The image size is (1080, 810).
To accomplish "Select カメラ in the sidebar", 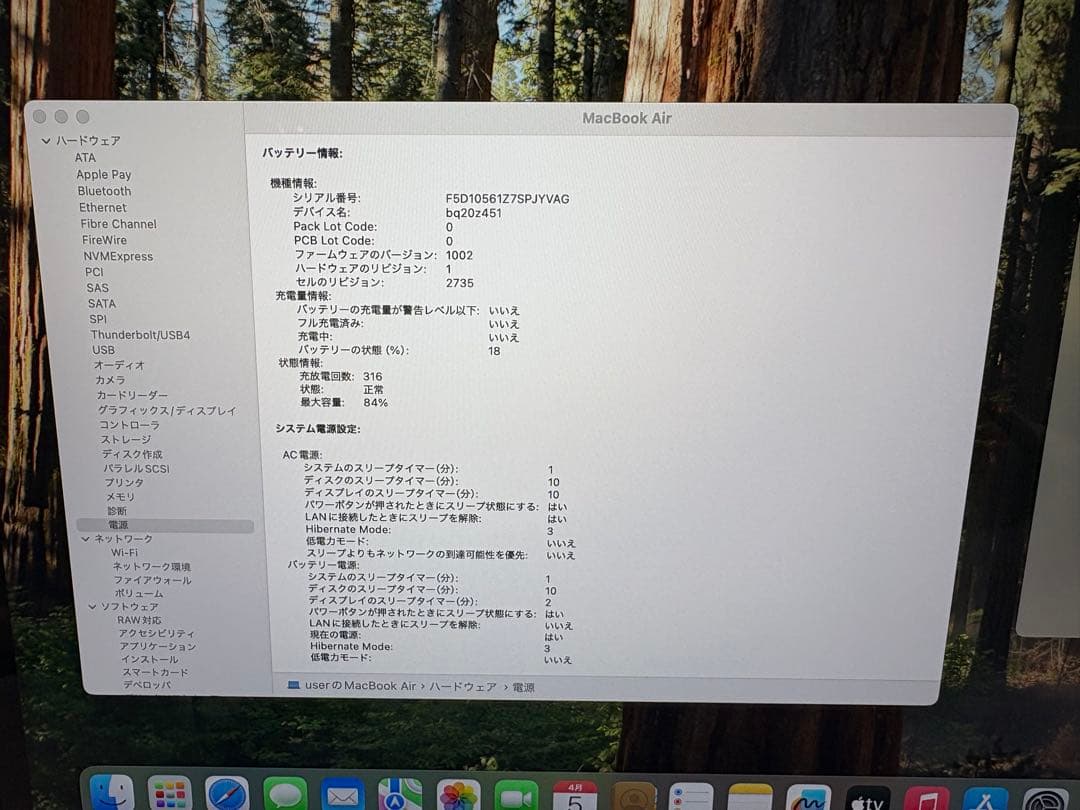I will [x=110, y=380].
